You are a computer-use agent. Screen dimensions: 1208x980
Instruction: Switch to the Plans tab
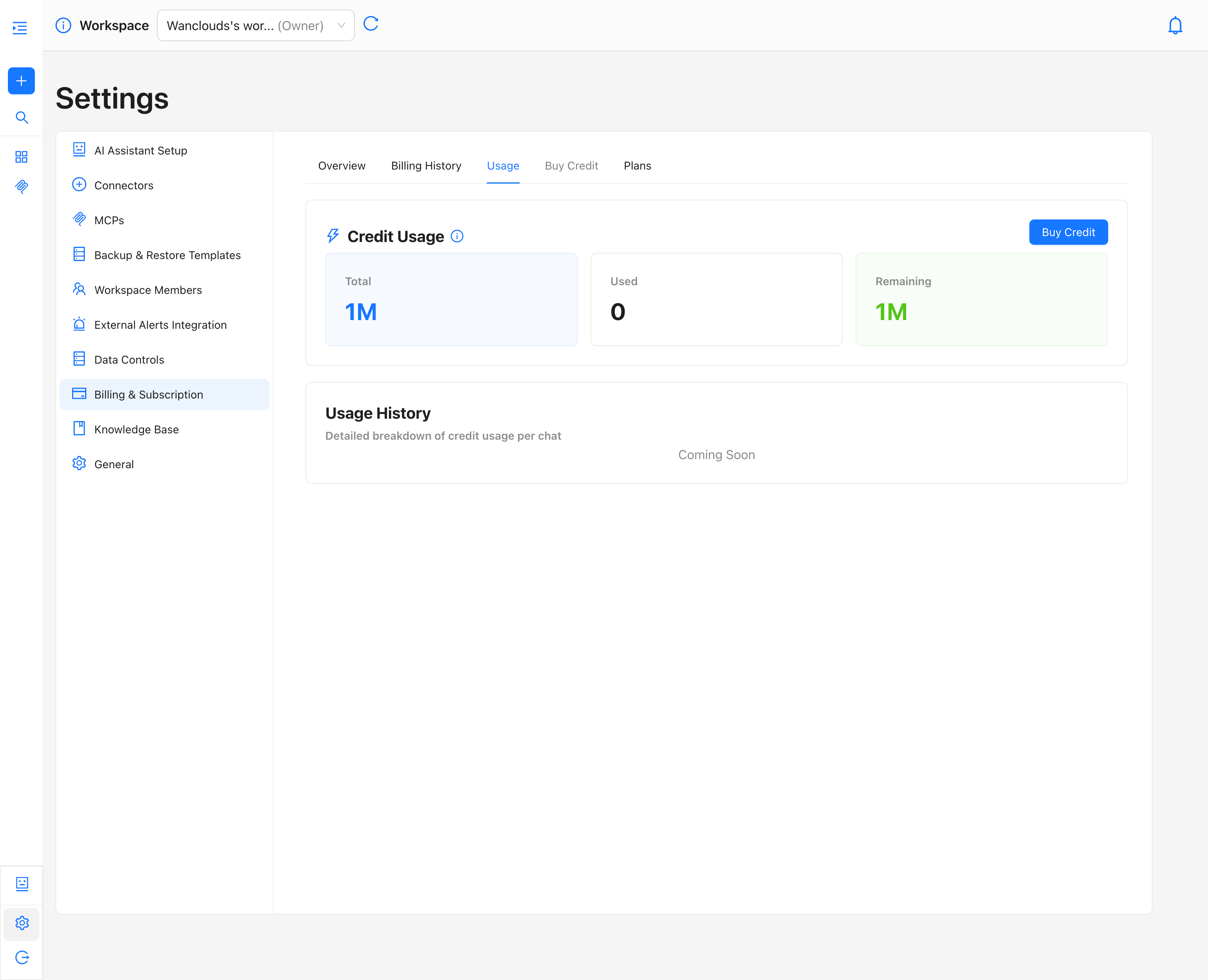coord(637,166)
